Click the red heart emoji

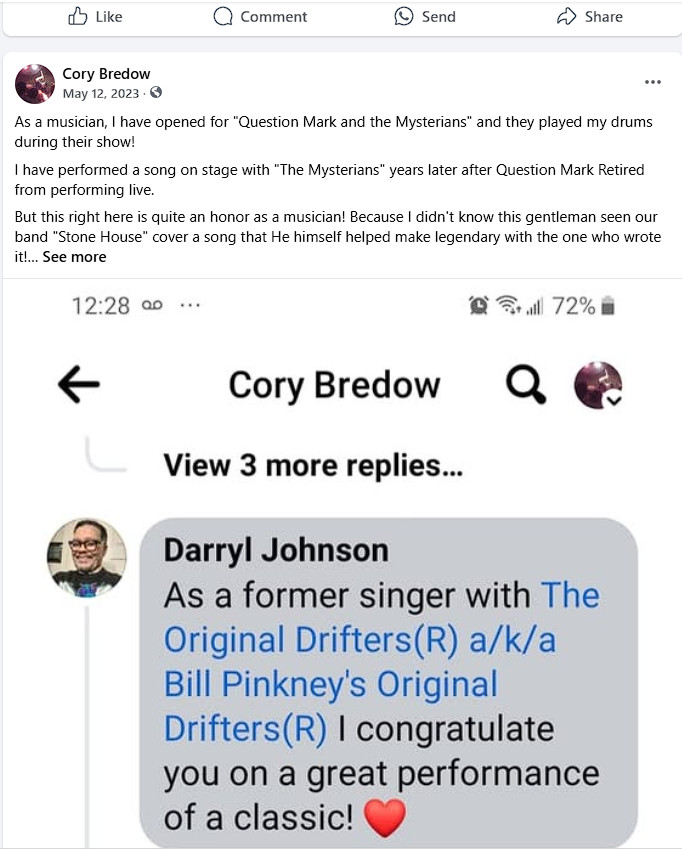[x=385, y=819]
